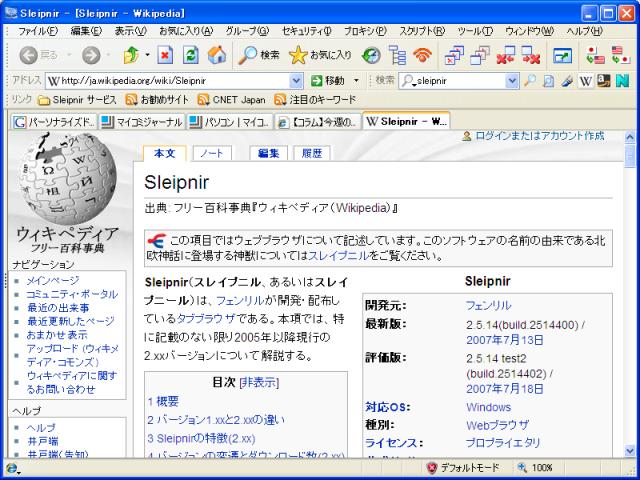
Task: Open the RSS feed orange icon
Action: click(422, 55)
